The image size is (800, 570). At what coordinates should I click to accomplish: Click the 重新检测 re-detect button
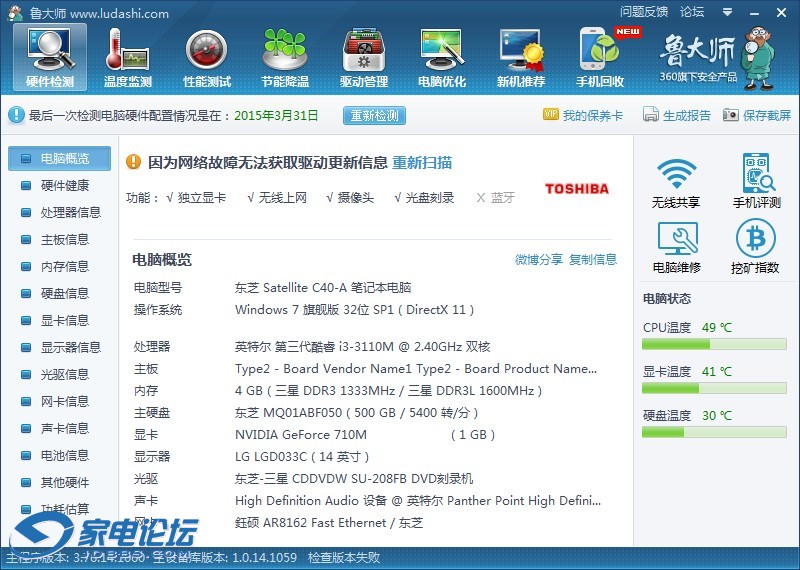pyautogui.click(x=374, y=116)
